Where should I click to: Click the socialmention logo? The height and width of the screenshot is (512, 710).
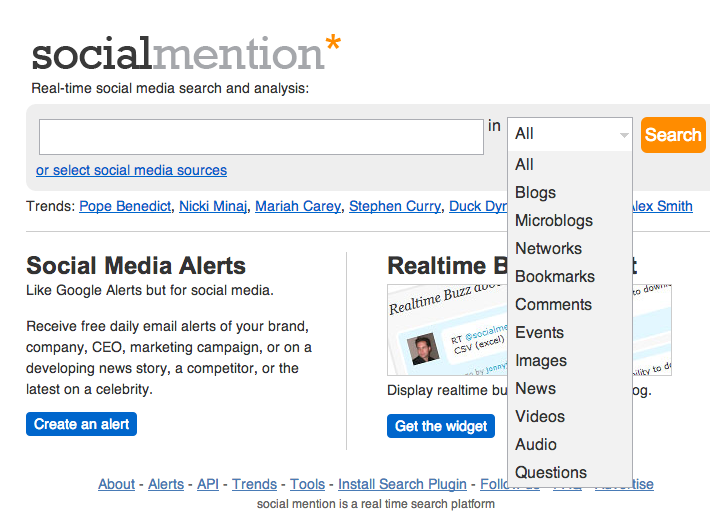[x=186, y=53]
